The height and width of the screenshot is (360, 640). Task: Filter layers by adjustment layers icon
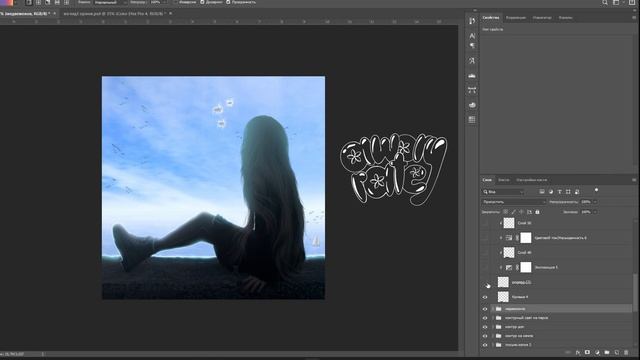(551, 191)
